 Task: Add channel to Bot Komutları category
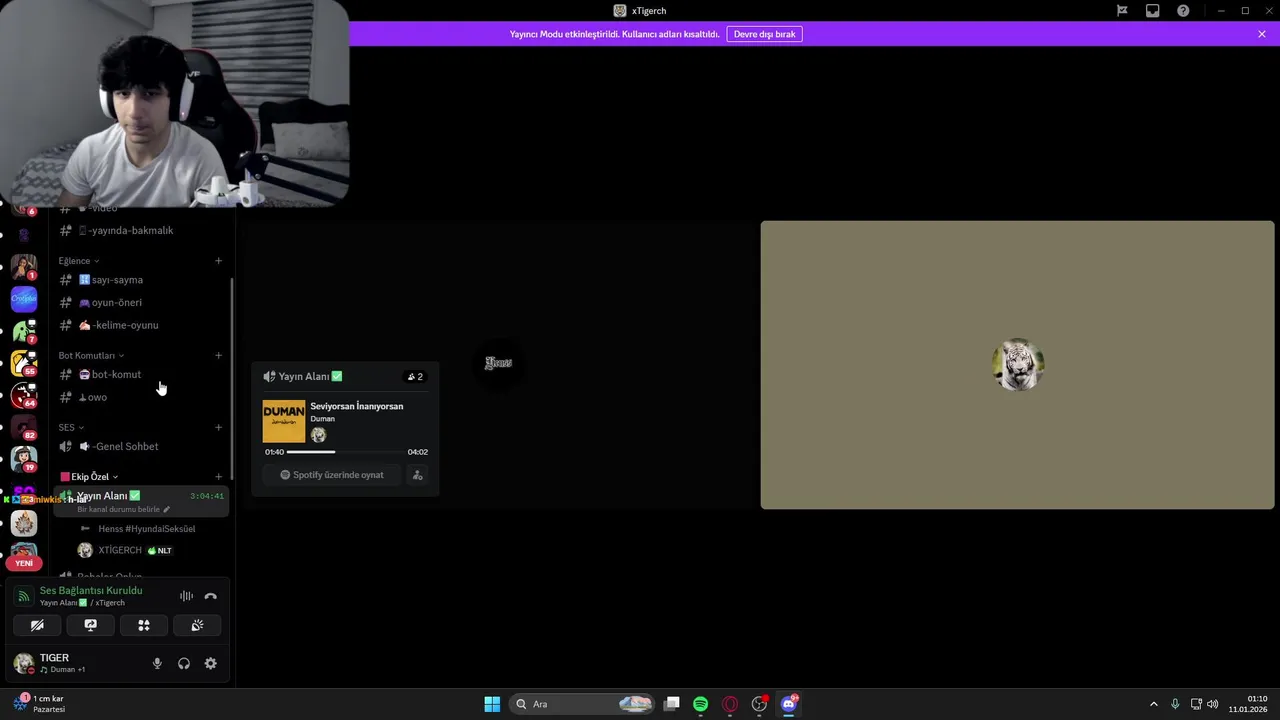click(x=218, y=355)
